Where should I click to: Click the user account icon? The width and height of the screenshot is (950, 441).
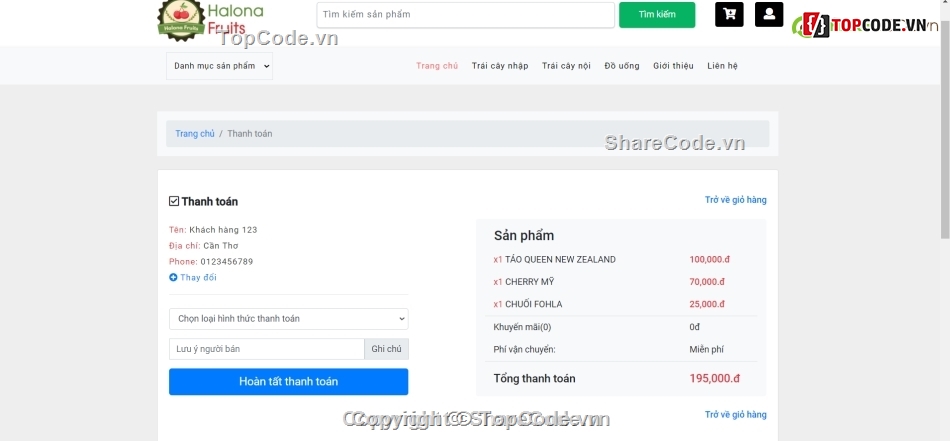point(768,15)
